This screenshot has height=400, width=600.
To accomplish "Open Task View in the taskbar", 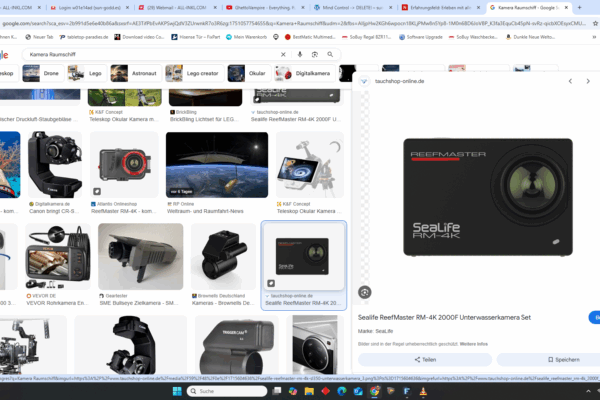I will [x=276, y=391].
